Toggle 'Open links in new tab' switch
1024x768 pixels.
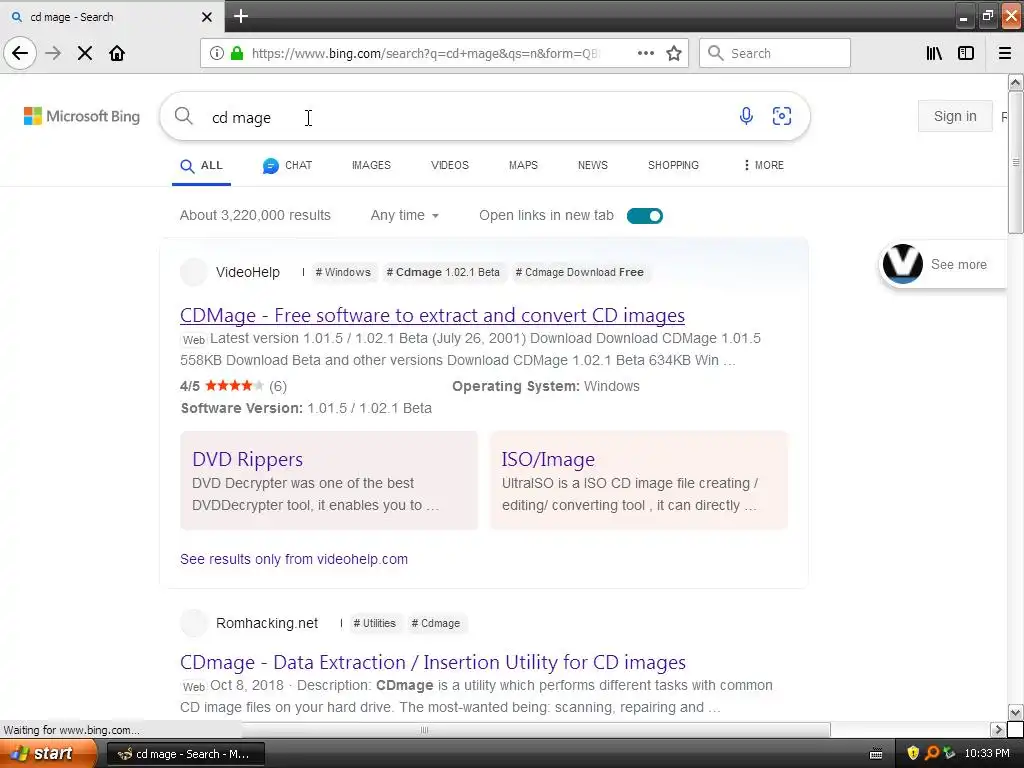tap(645, 216)
